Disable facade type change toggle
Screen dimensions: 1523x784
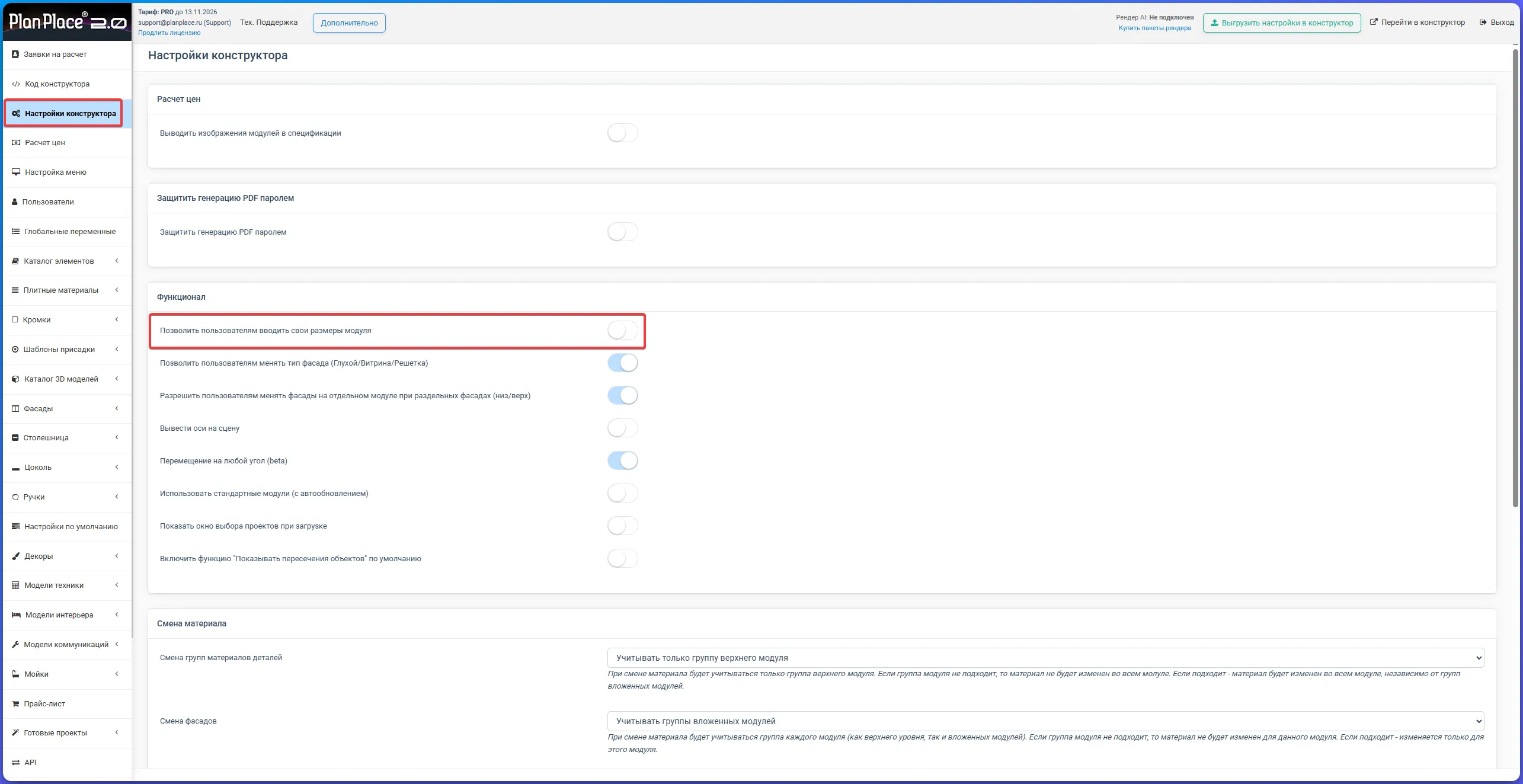(x=622, y=363)
